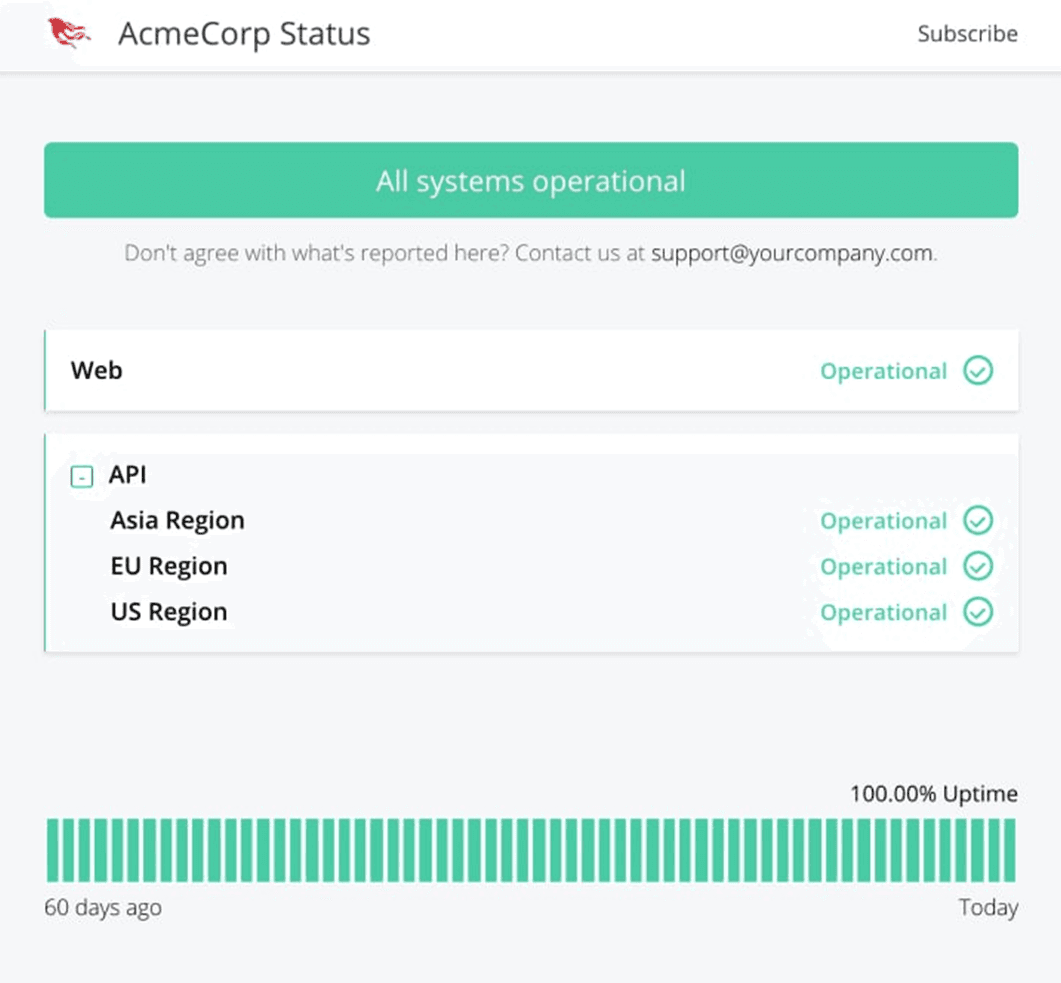Click the US Region checkmark icon

[978, 612]
